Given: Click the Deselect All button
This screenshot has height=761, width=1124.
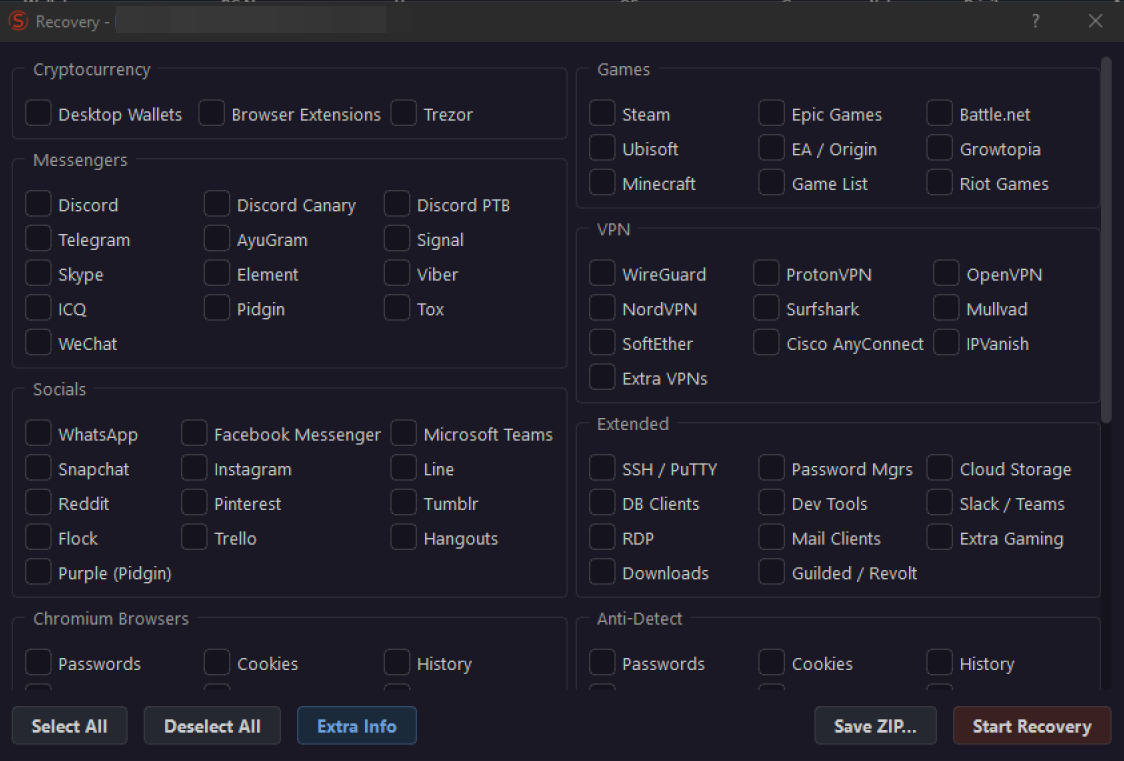Looking at the screenshot, I should [x=212, y=726].
